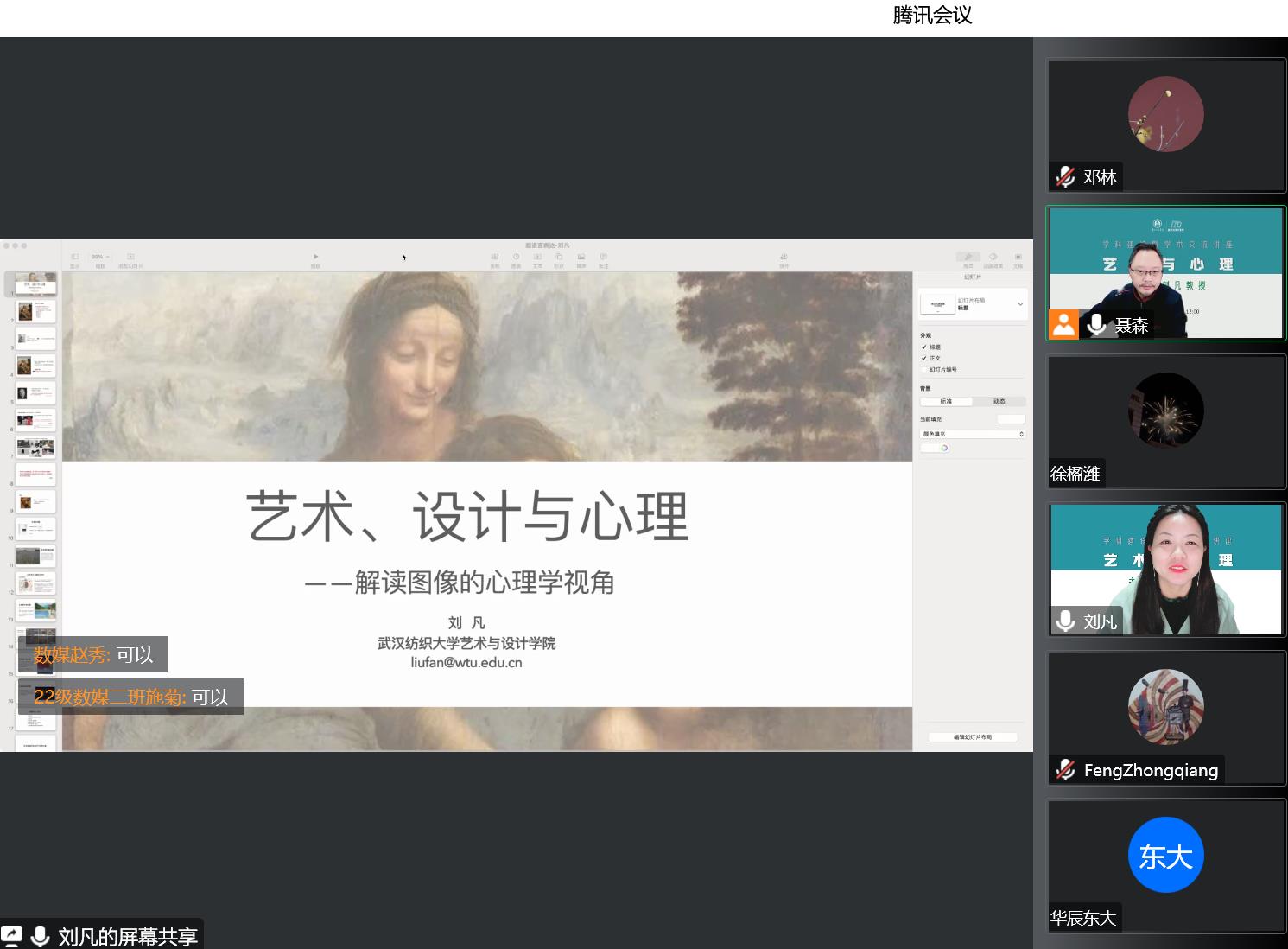The image size is (1288, 949).
Task: Click the muted microphone icon for FengZhongqiang
Action: point(1066,770)
